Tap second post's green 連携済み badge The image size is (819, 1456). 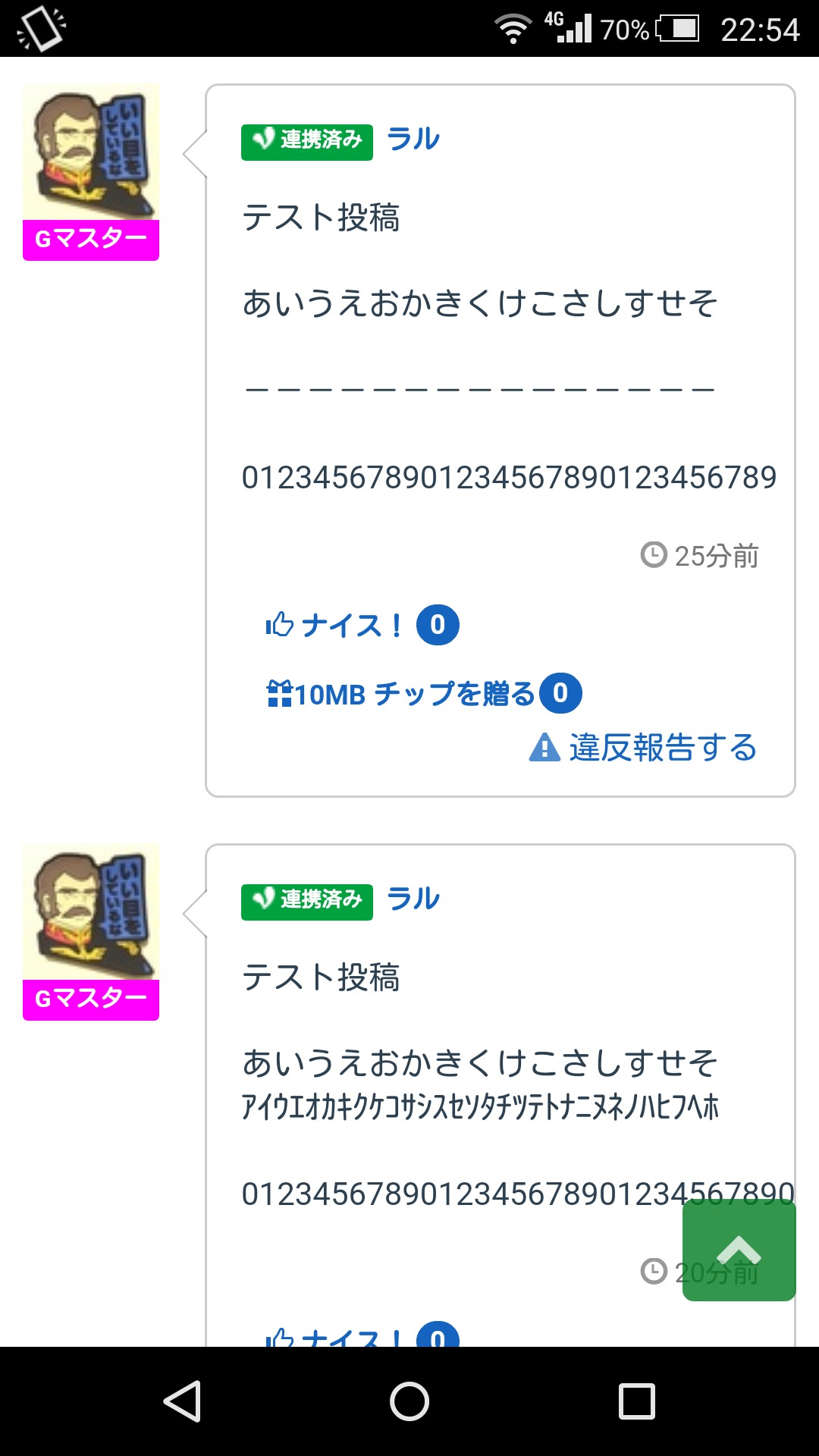coord(306,902)
